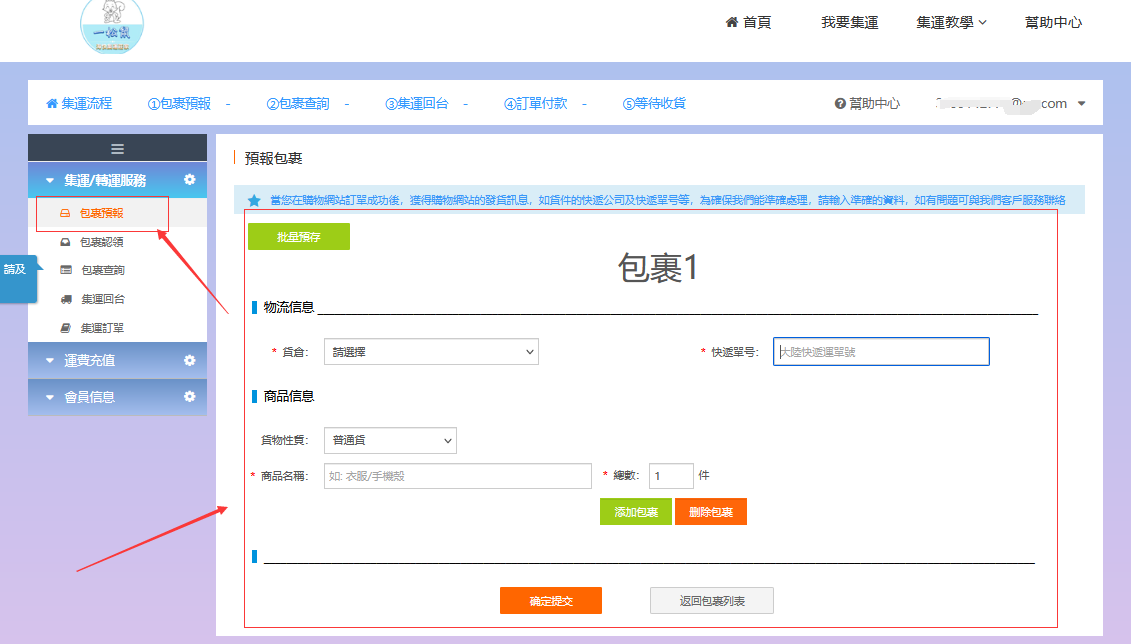The height and width of the screenshot is (644, 1131).
Task: Click gear icon beside 集運/轉運服務
Action: [x=189, y=180]
